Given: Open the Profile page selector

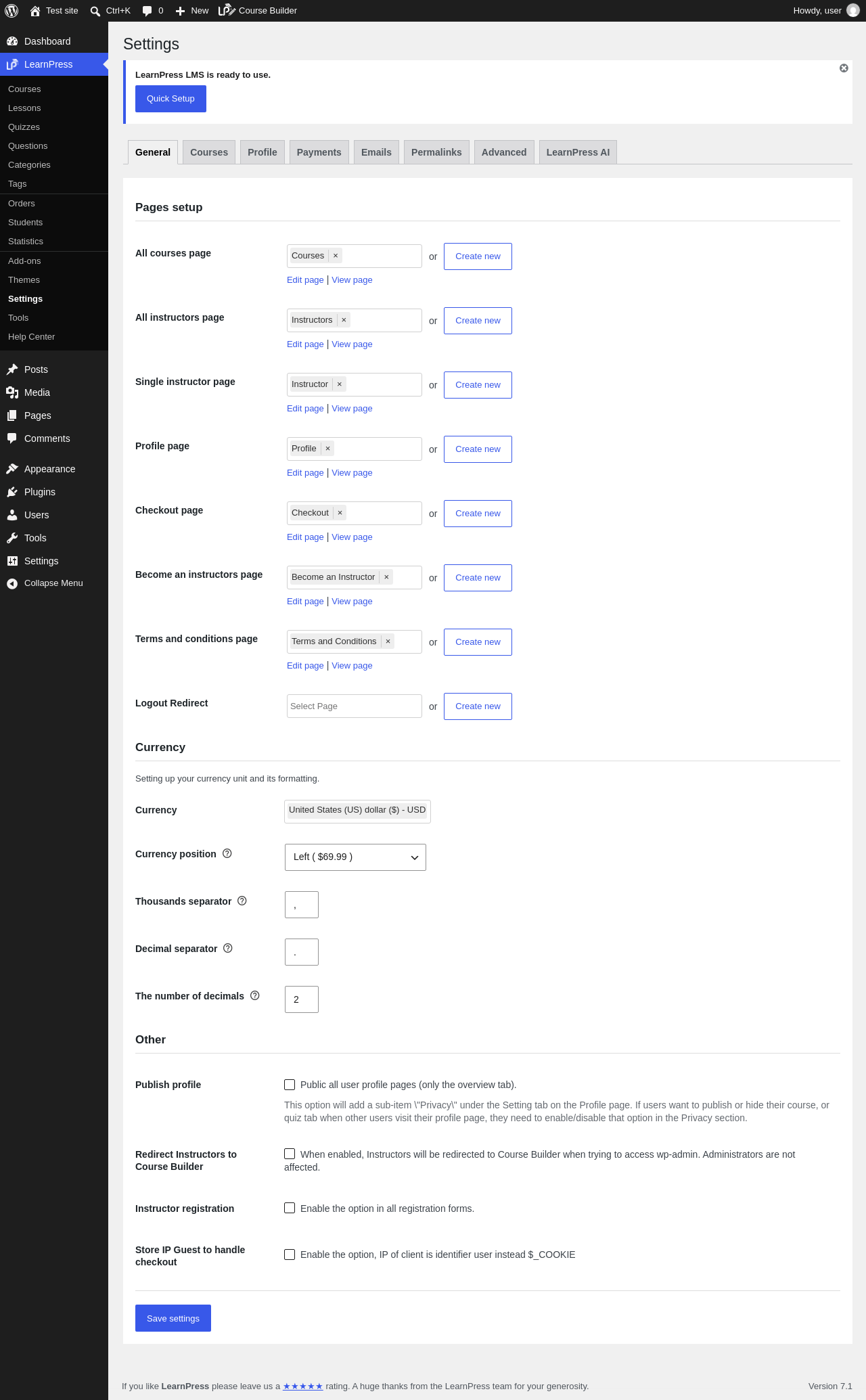Looking at the screenshot, I should tap(355, 449).
